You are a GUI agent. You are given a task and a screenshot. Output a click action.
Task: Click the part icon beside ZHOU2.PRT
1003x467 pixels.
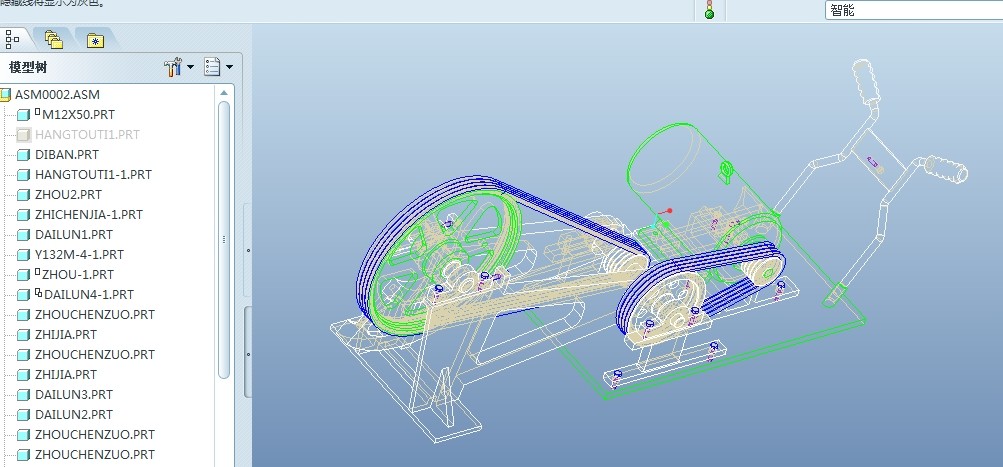24,194
